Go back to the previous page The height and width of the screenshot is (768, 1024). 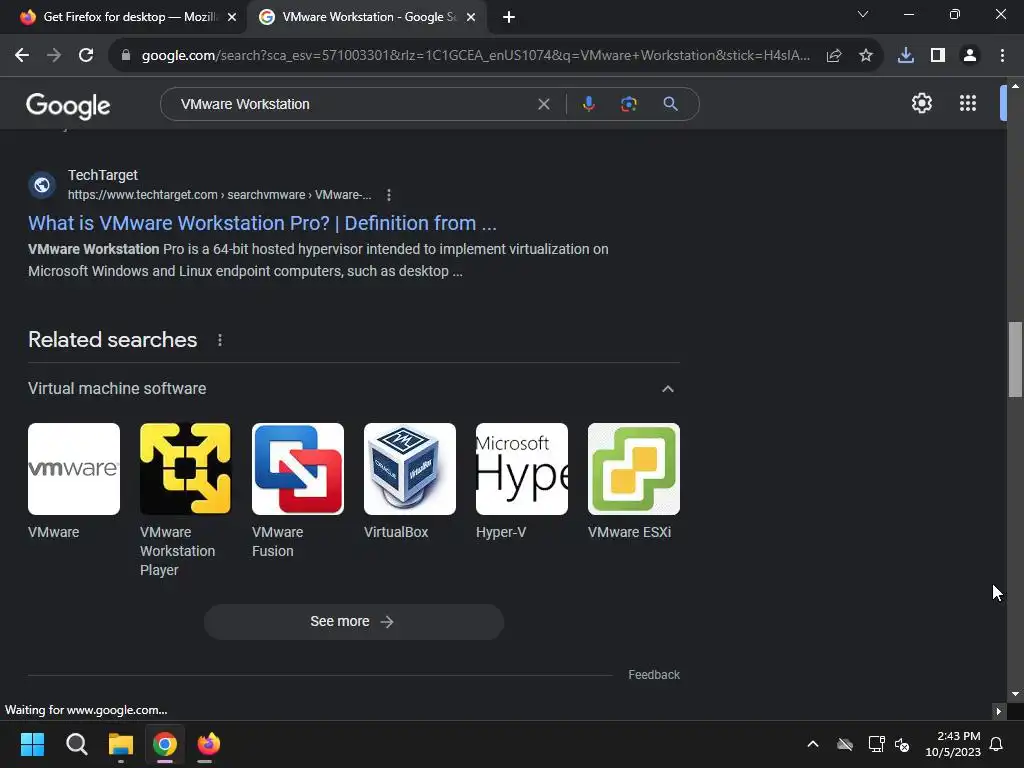coord(22,56)
